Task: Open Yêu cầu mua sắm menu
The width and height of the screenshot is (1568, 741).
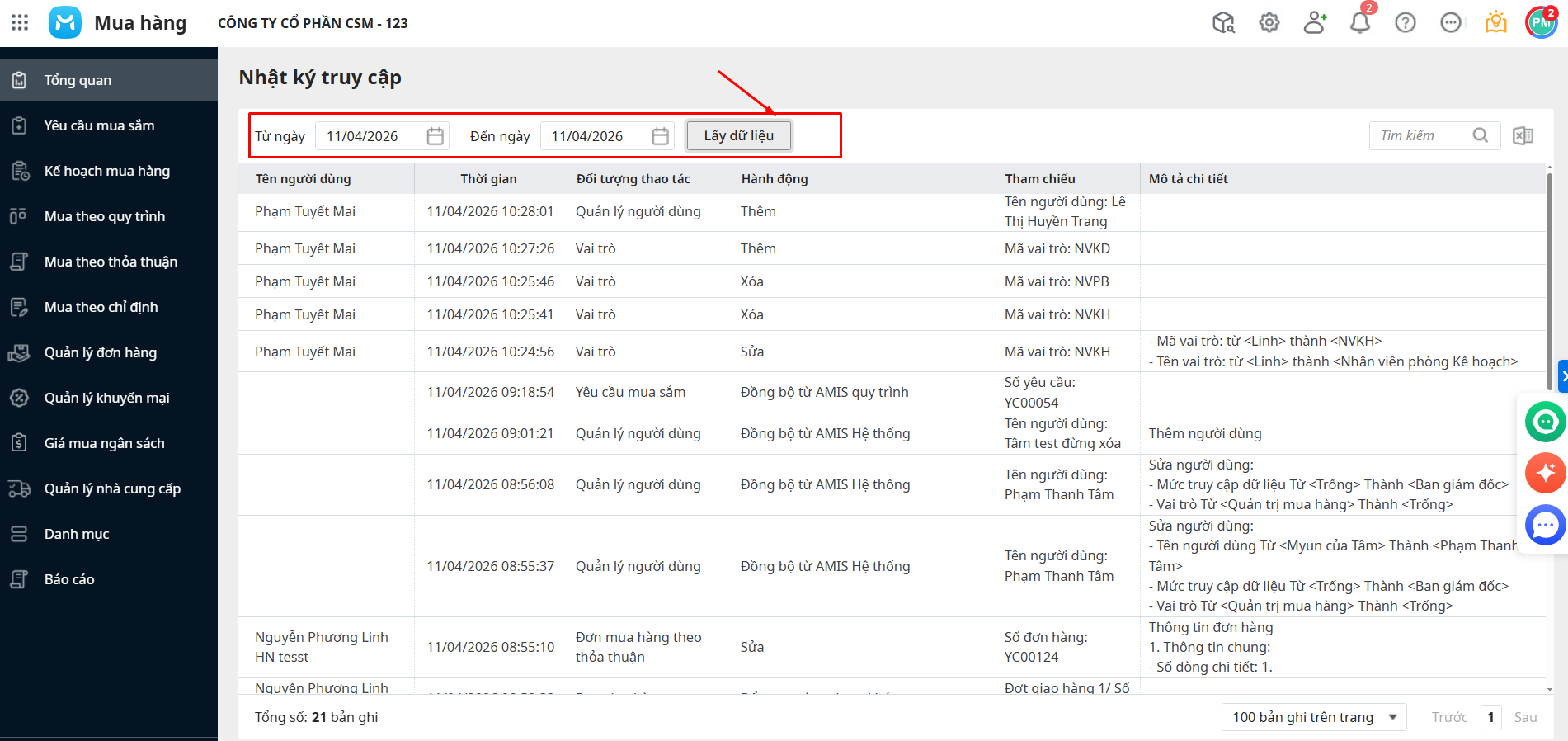Action: (99, 125)
